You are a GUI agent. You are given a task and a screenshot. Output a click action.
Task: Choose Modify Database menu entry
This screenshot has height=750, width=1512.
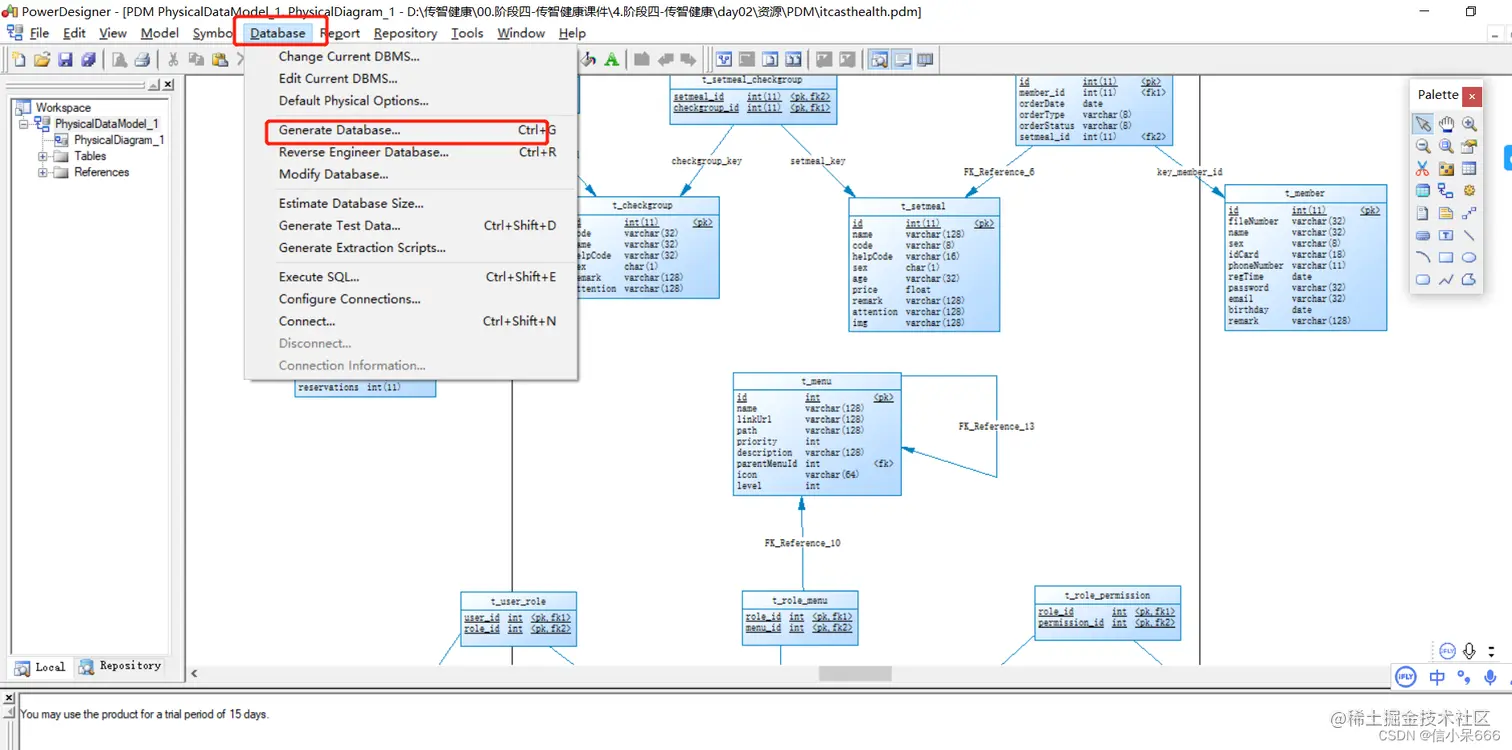(411, 174)
